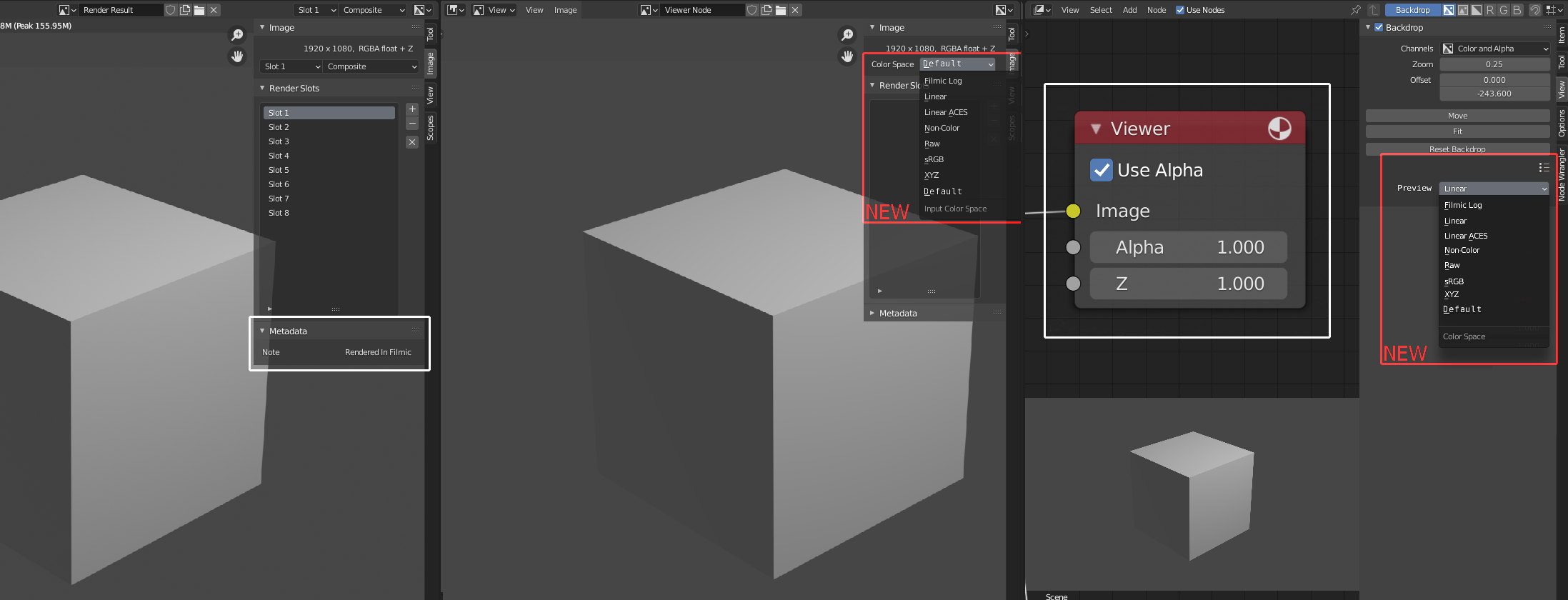Open Composite layer dropdown in Image panel
The image size is (1568, 600).
[x=371, y=66]
